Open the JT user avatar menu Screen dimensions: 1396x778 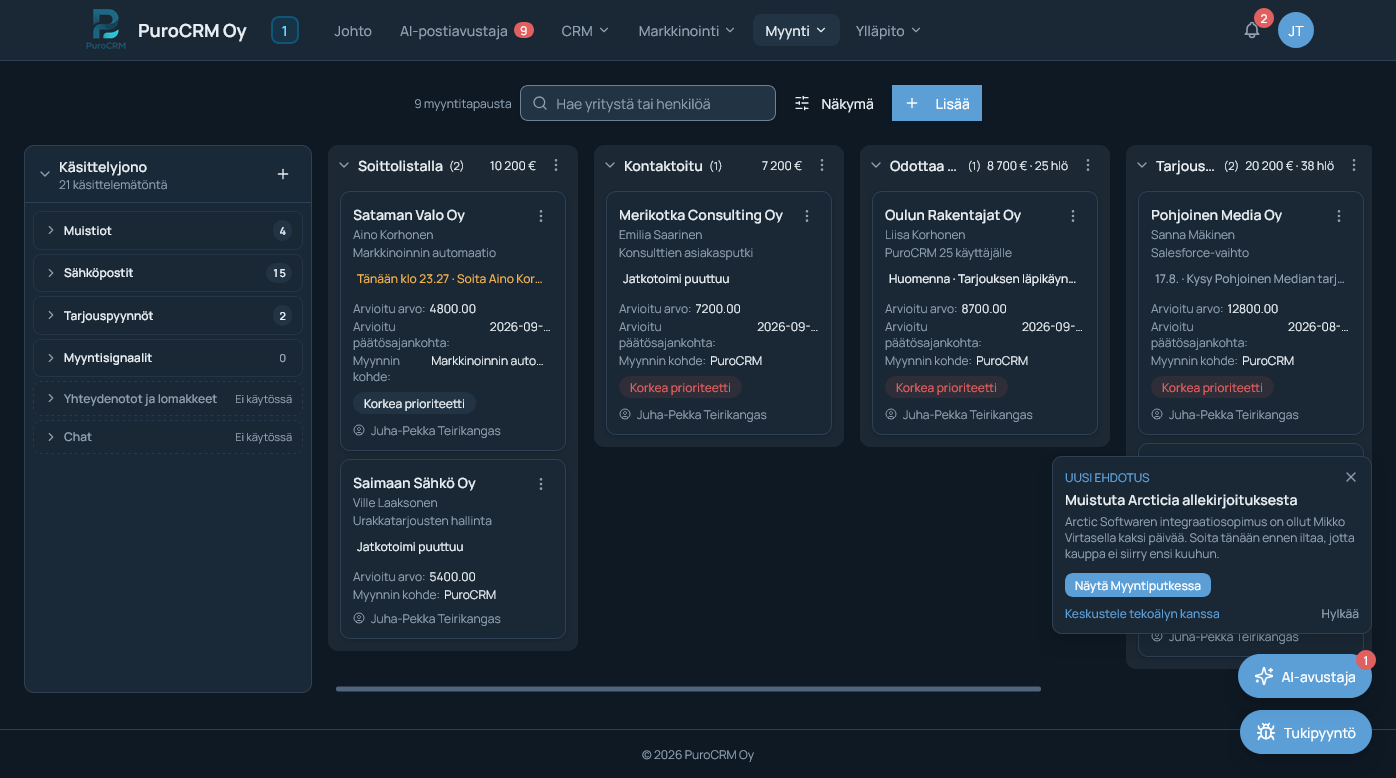coord(1296,30)
